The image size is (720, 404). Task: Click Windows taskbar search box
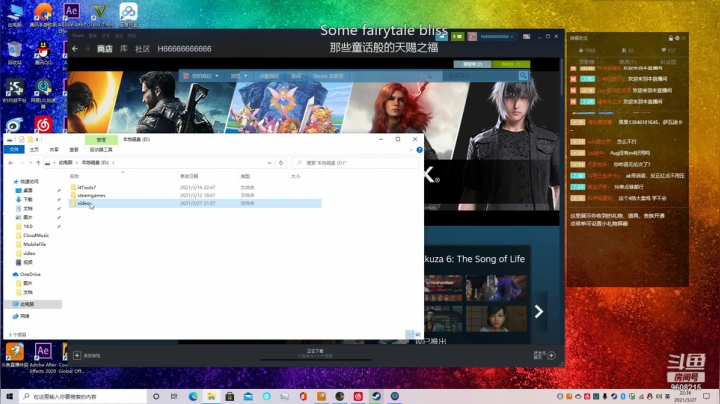pyautogui.click(x=83, y=396)
